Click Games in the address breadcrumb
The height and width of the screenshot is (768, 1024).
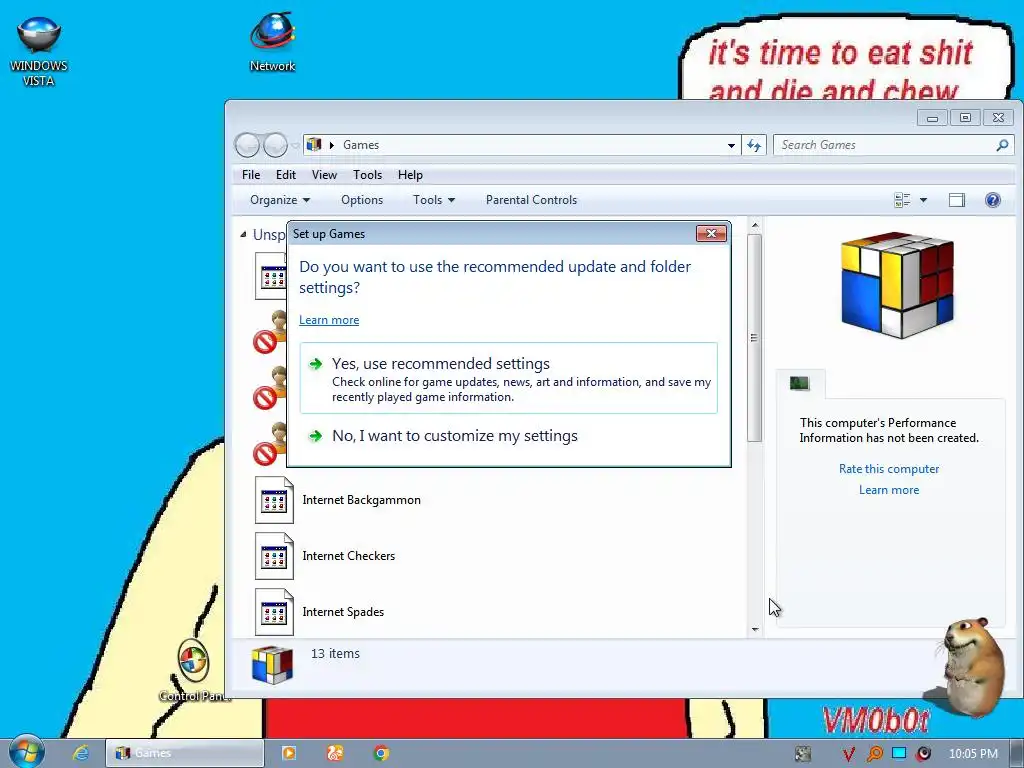361,145
